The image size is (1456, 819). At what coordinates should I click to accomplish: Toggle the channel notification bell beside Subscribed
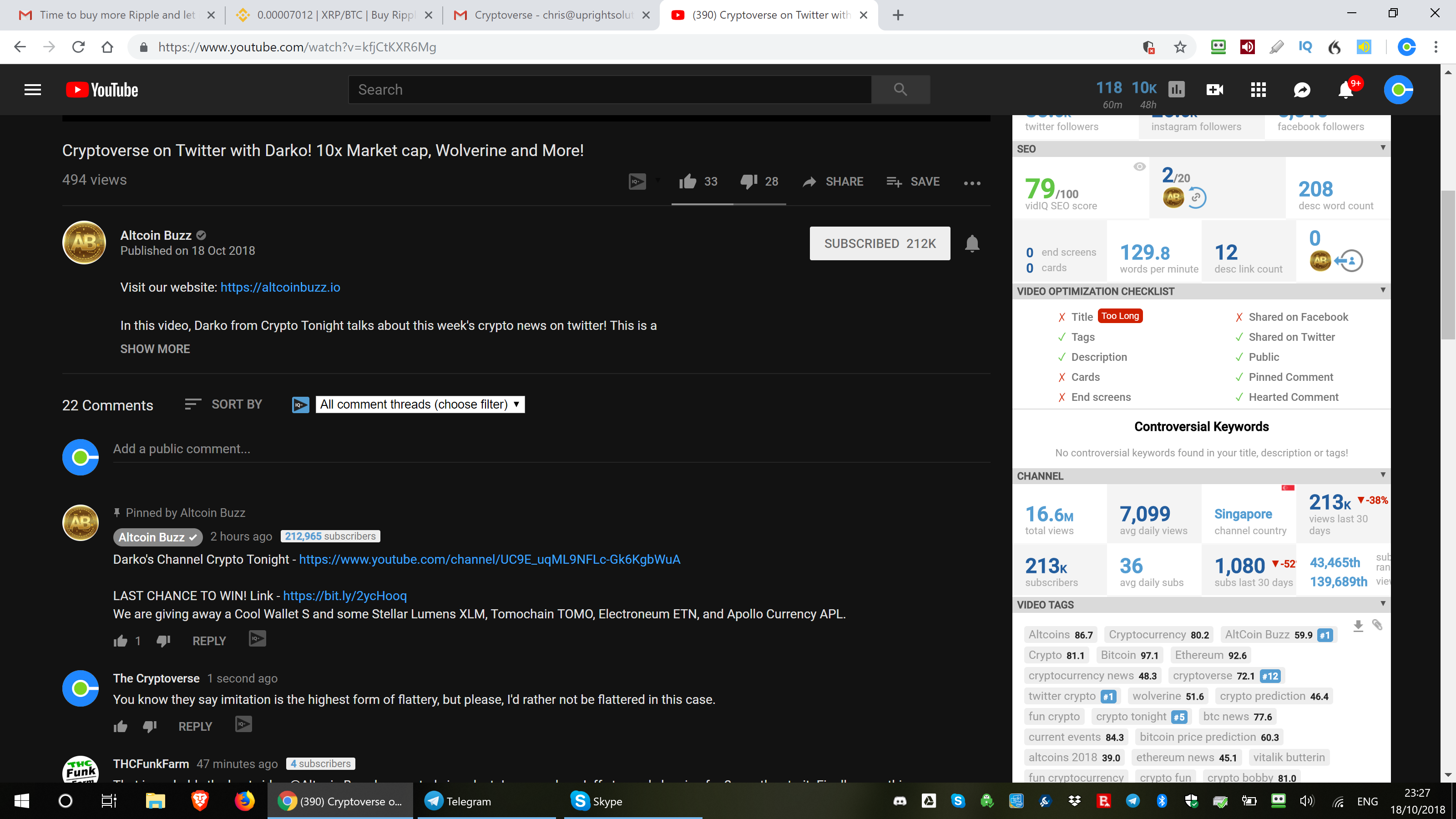click(972, 243)
